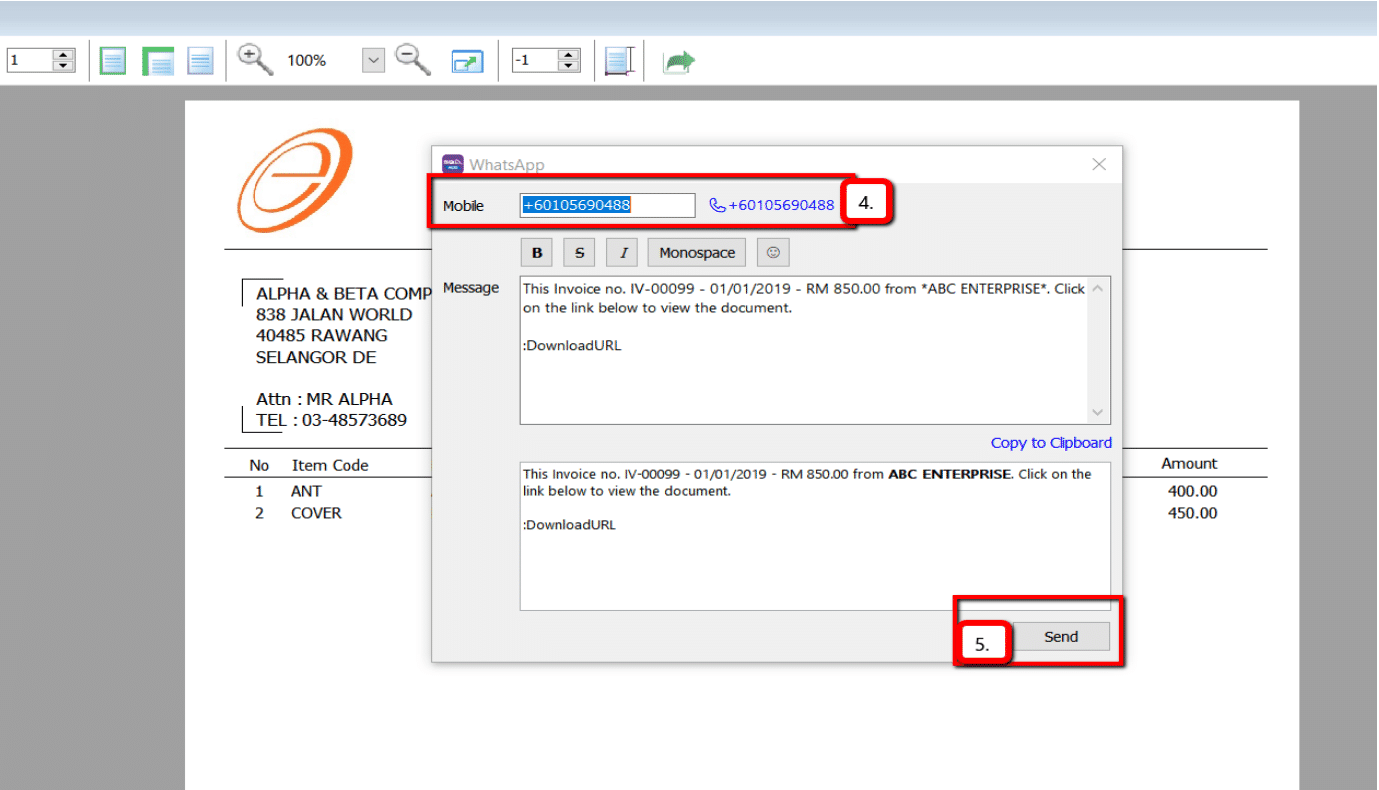Viewport: 1379px width, 790px height.
Task: Click the Copy to Clipboard link
Action: click(1051, 443)
